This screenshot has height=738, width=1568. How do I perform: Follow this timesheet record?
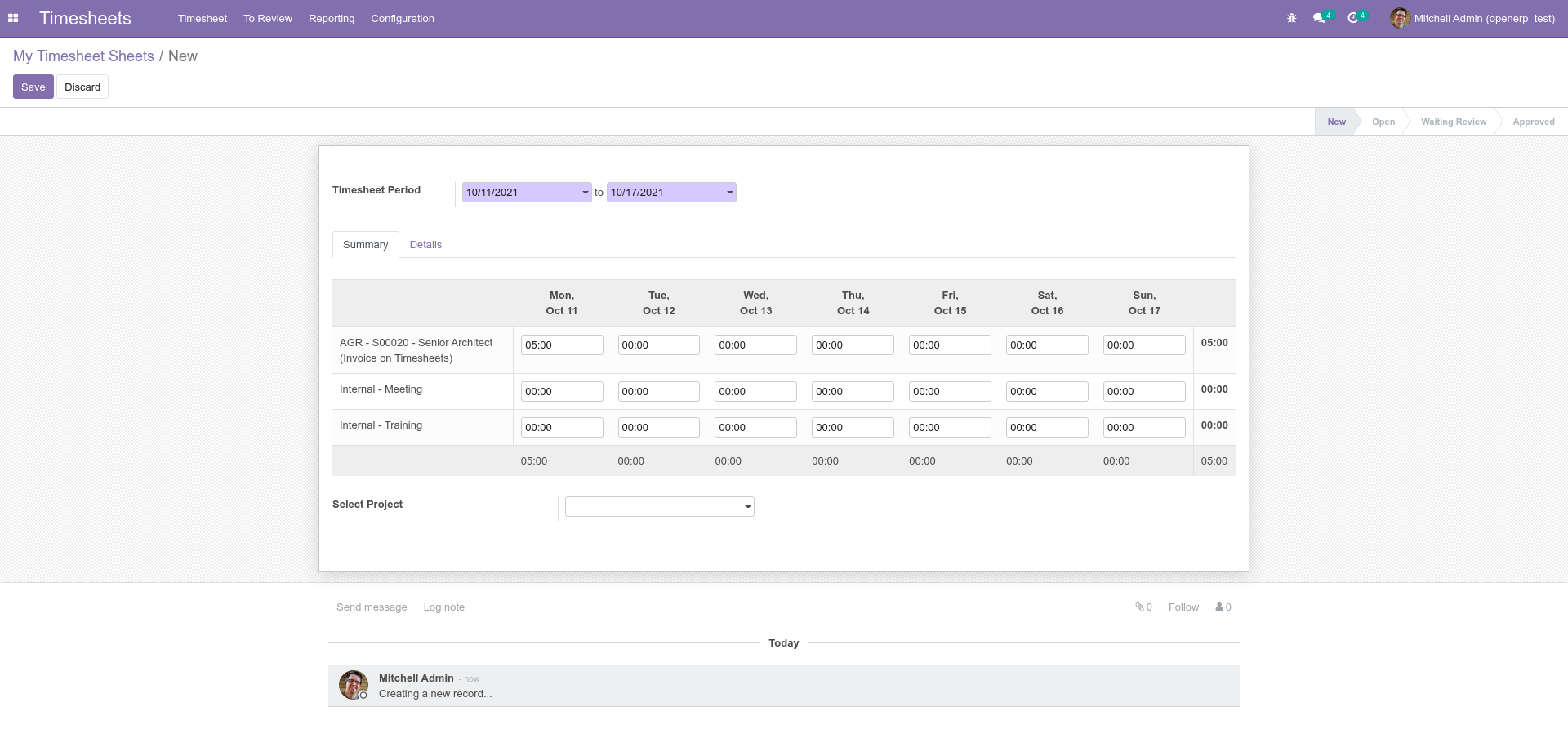(x=1183, y=607)
